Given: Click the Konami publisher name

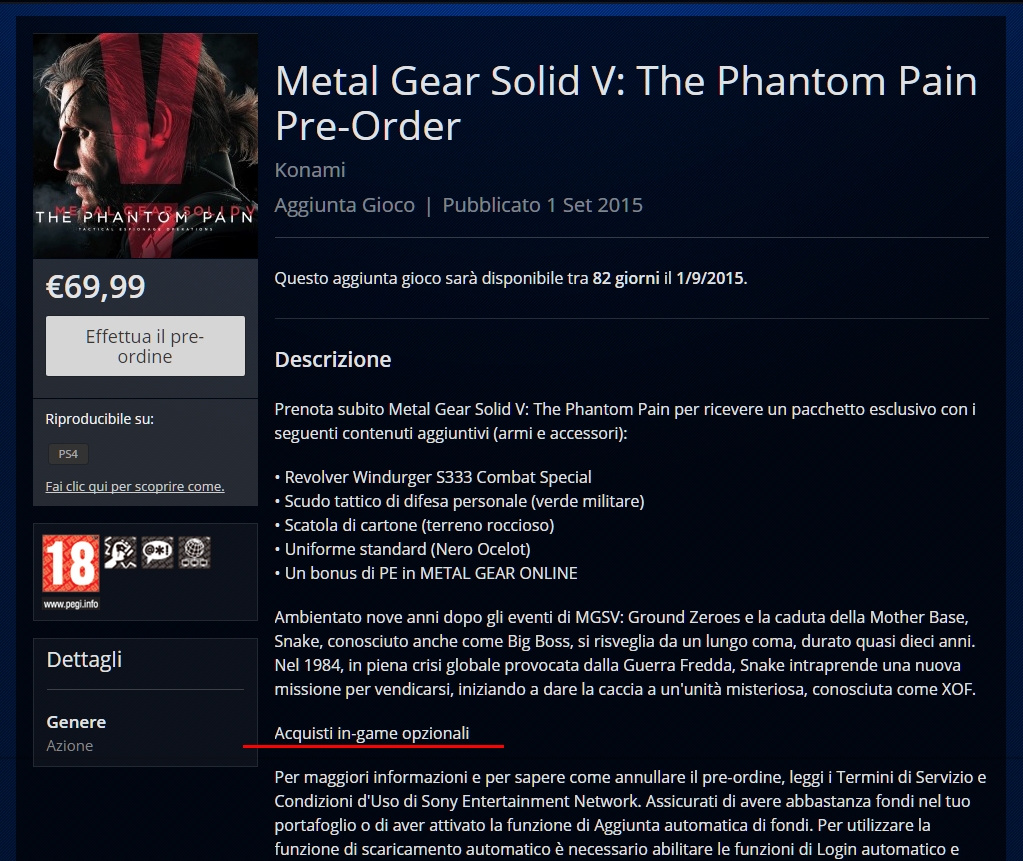Looking at the screenshot, I should (310, 170).
